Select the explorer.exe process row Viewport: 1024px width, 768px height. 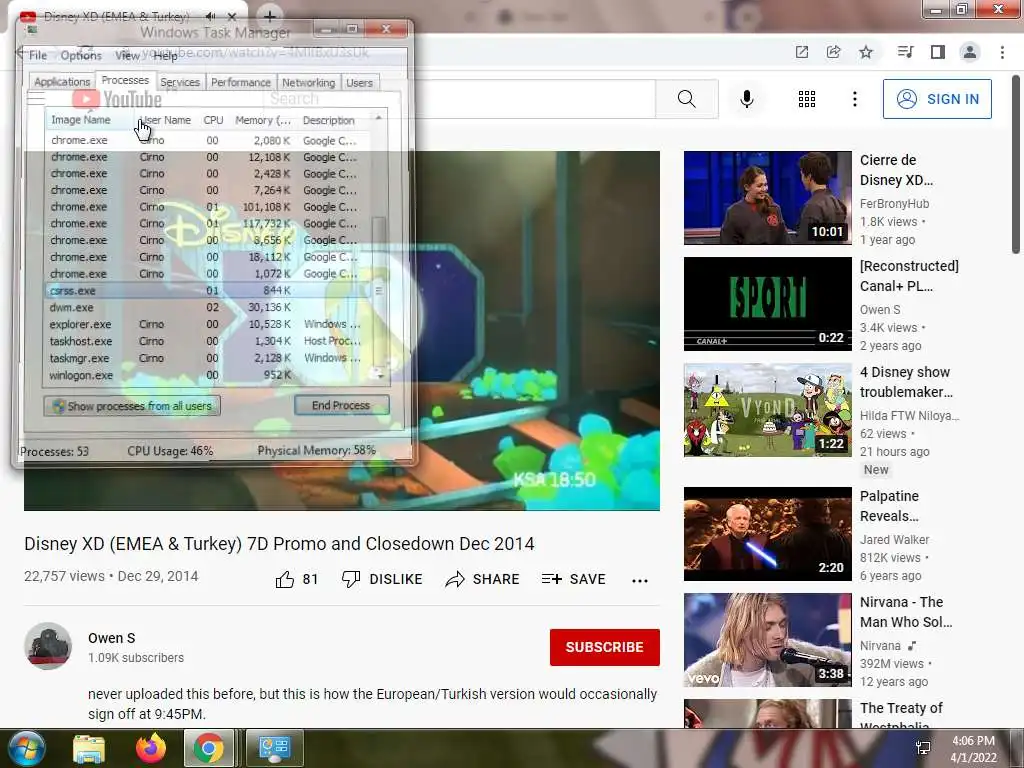(209, 325)
